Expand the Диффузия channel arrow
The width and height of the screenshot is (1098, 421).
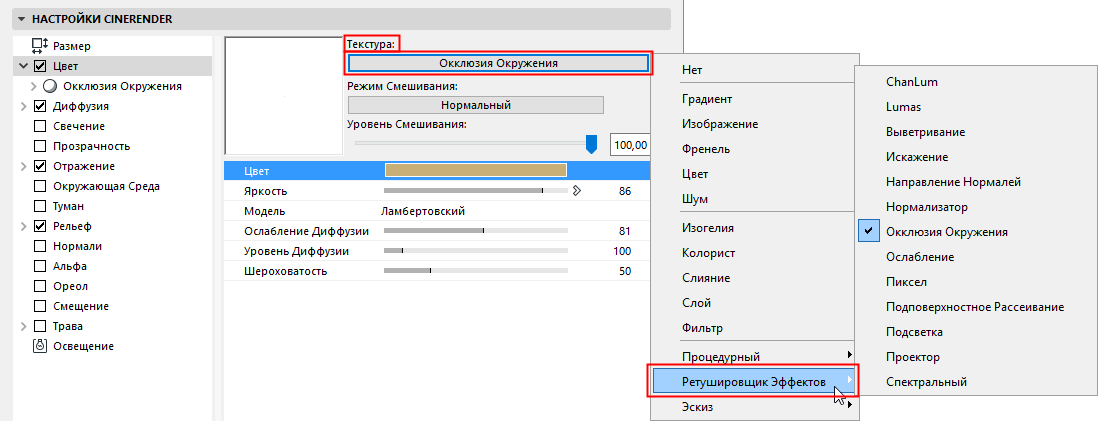(24, 106)
